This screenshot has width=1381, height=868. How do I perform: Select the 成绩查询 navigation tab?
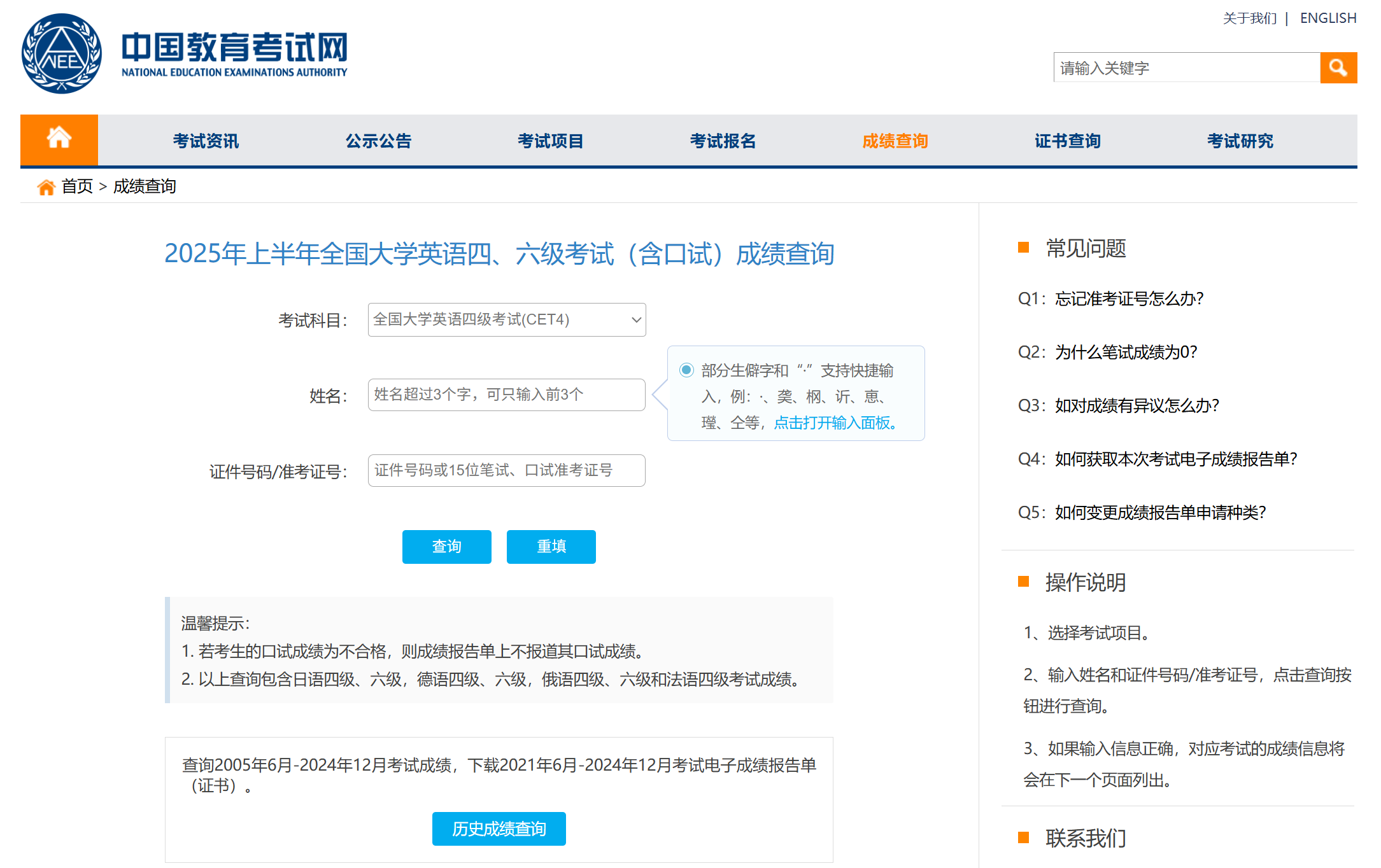[x=895, y=141]
